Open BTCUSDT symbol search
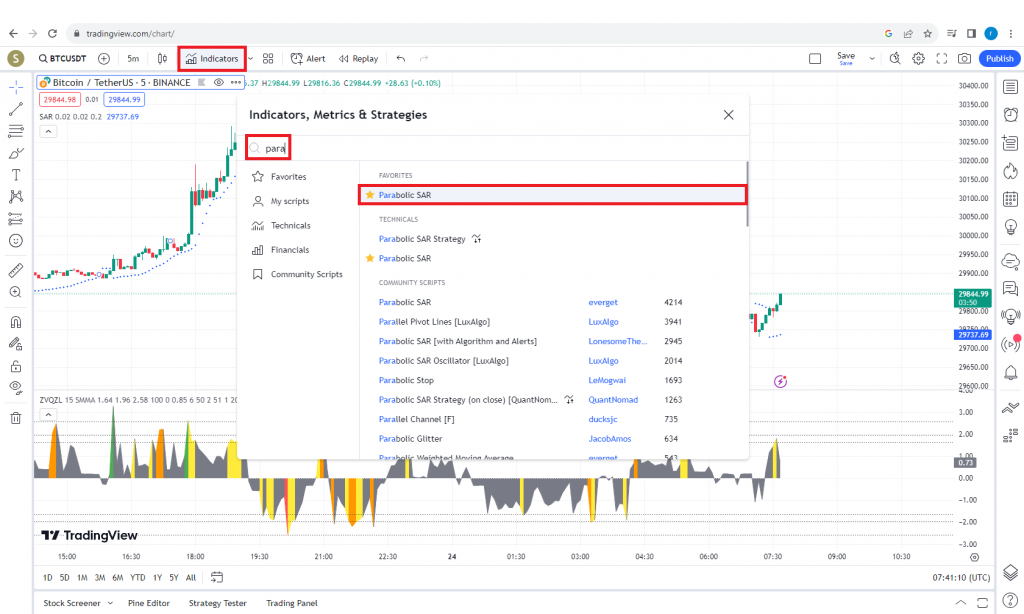 [62, 58]
